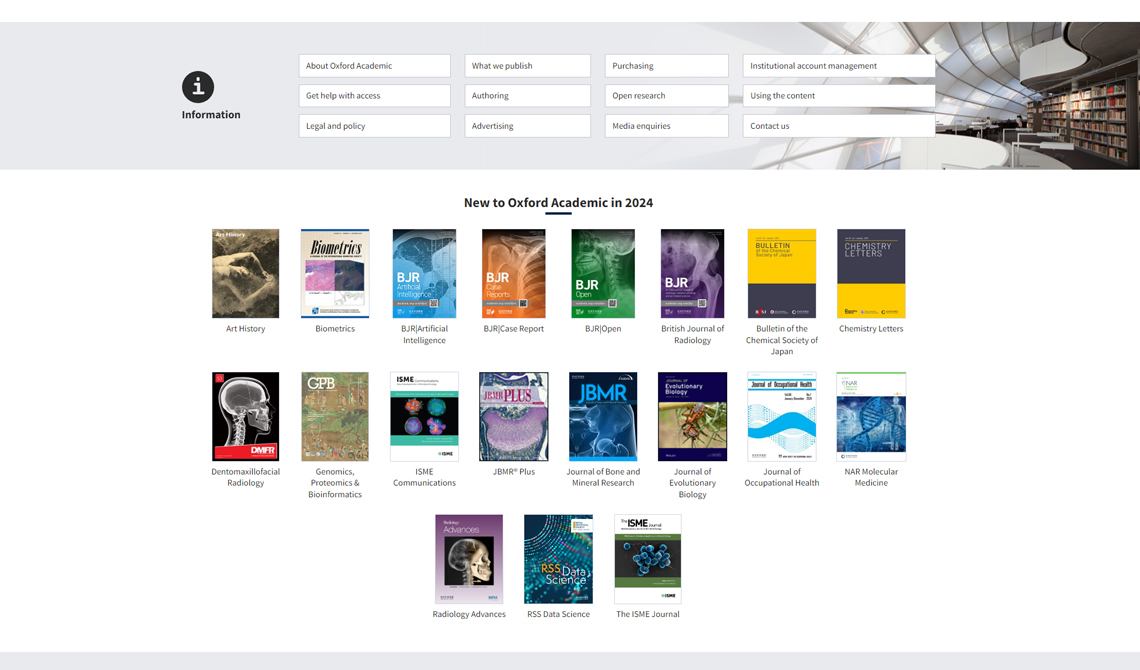The height and width of the screenshot is (670, 1140).
Task: Open the Open research link
Action: tap(667, 95)
